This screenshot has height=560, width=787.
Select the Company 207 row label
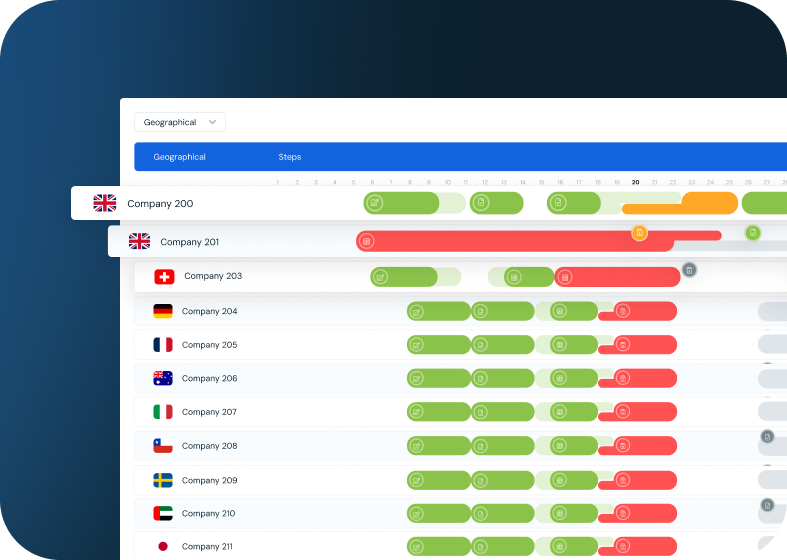[209, 412]
